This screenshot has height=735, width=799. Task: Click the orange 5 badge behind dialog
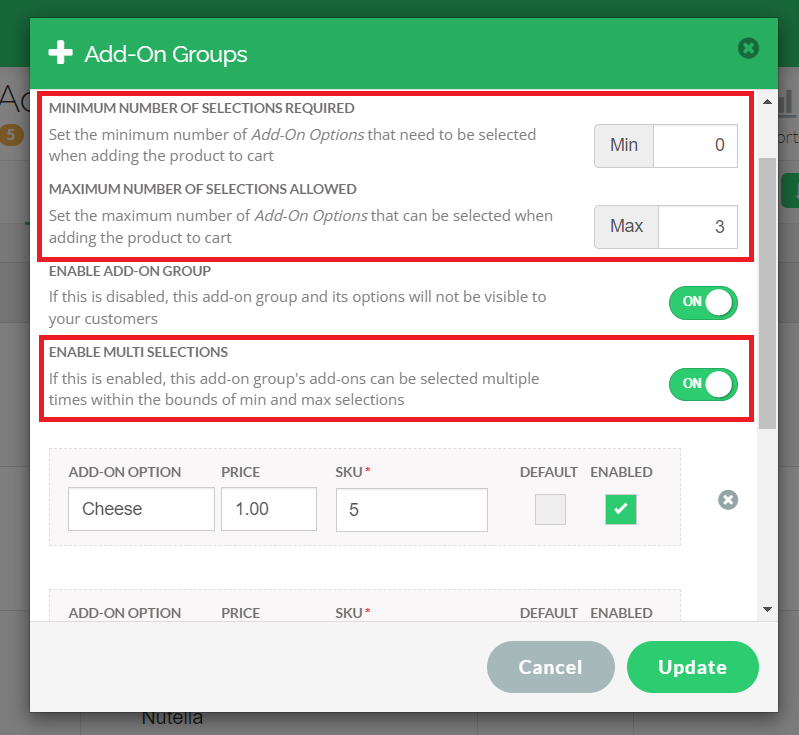pos(12,134)
